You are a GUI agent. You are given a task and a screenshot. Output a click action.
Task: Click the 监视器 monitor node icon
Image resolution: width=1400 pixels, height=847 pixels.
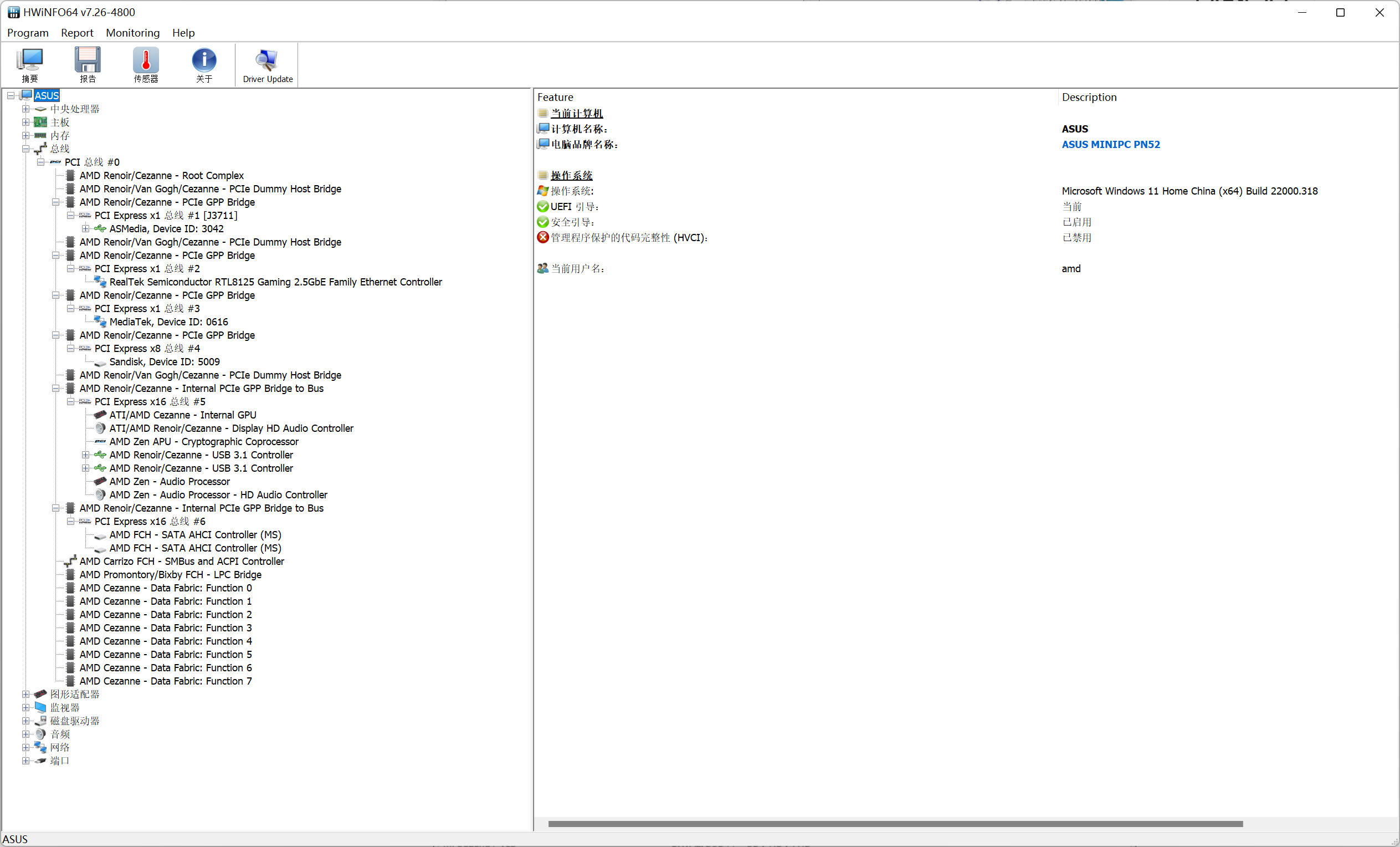point(40,708)
